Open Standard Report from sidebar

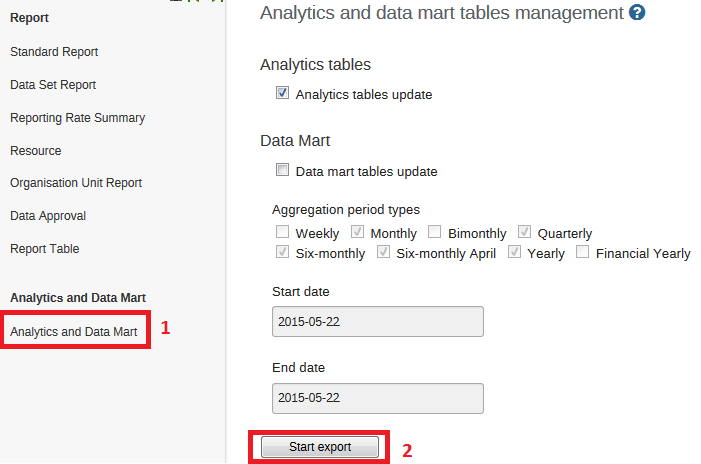point(54,52)
